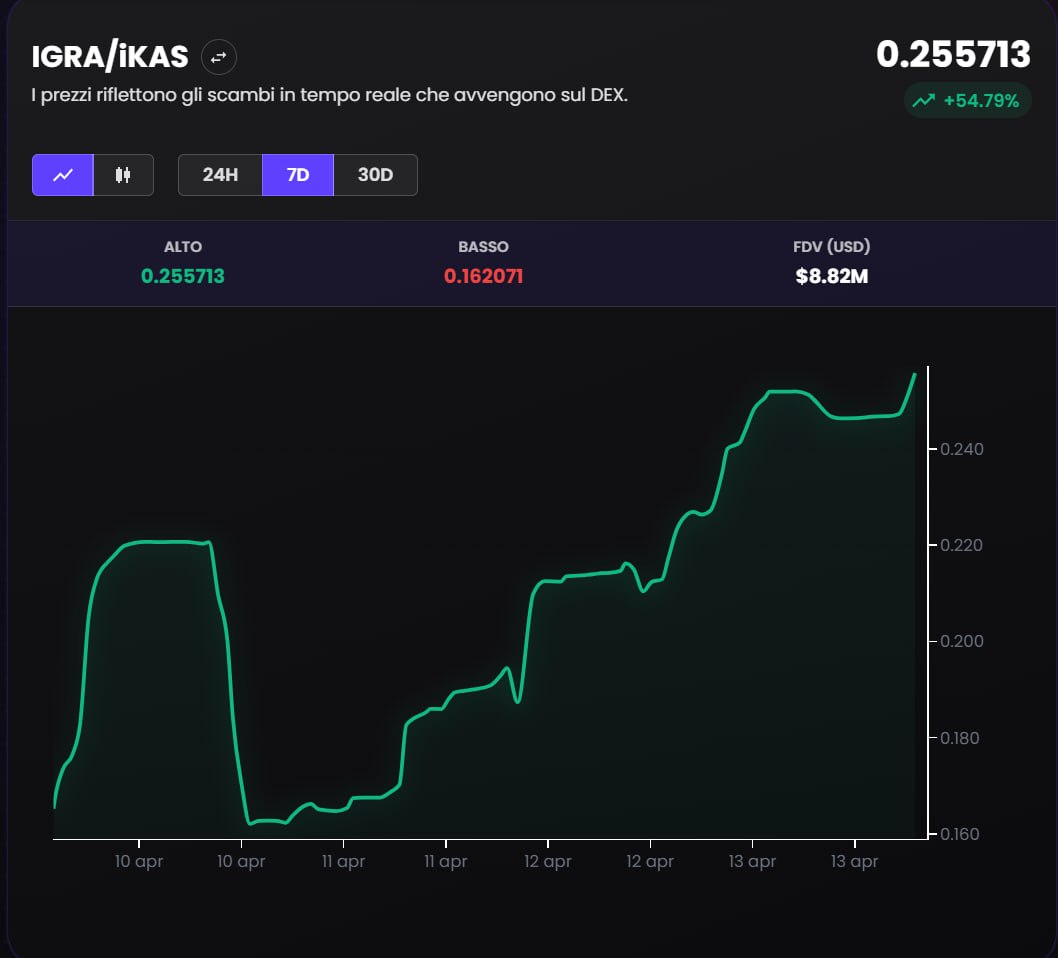Click the IGRA/iKAS pair title
Image resolution: width=1058 pixels, height=958 pixels.
[110, 56]
